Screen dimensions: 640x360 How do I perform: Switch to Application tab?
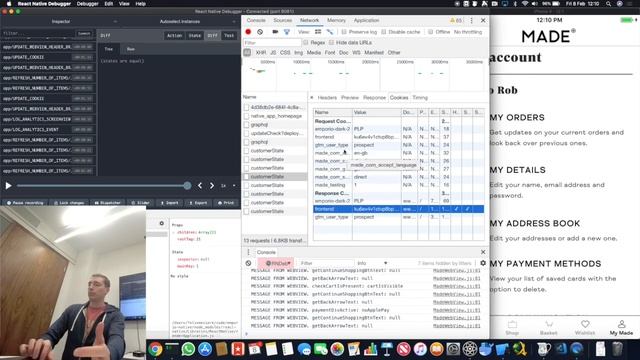366,20
